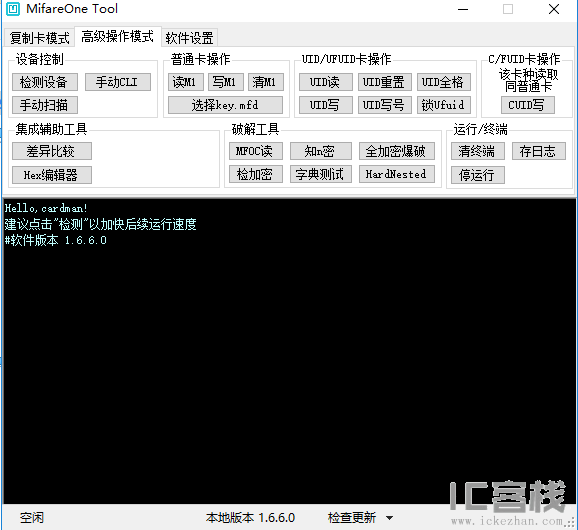Launch the Hex编辑器
The image size is (578, 530).
pos(52,175)
